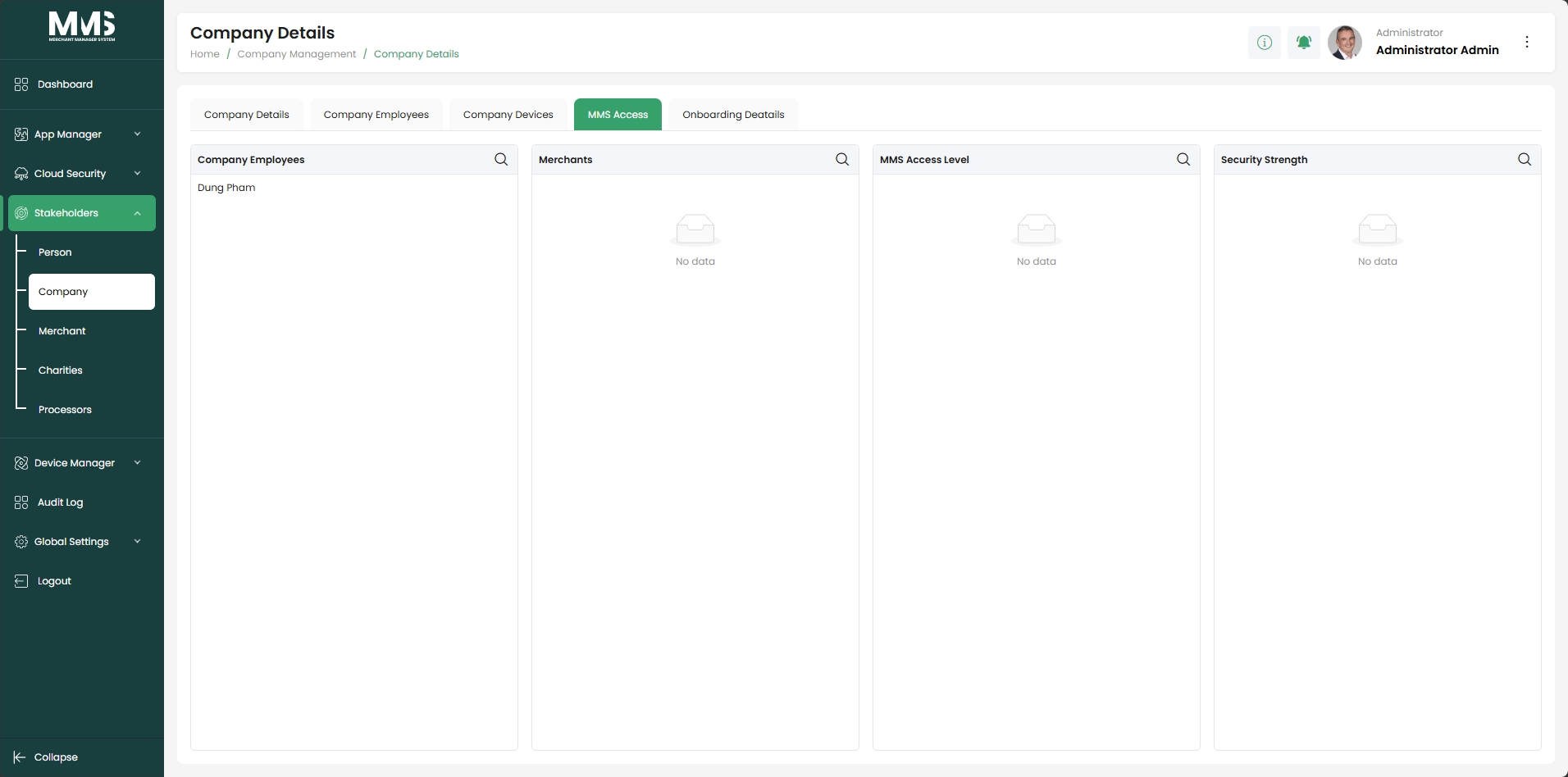Viewport: 1568px width, 777px height.
Task: Click the Company Management breadcrumb link
Action: pyautogui.click(x=297, y=54)
